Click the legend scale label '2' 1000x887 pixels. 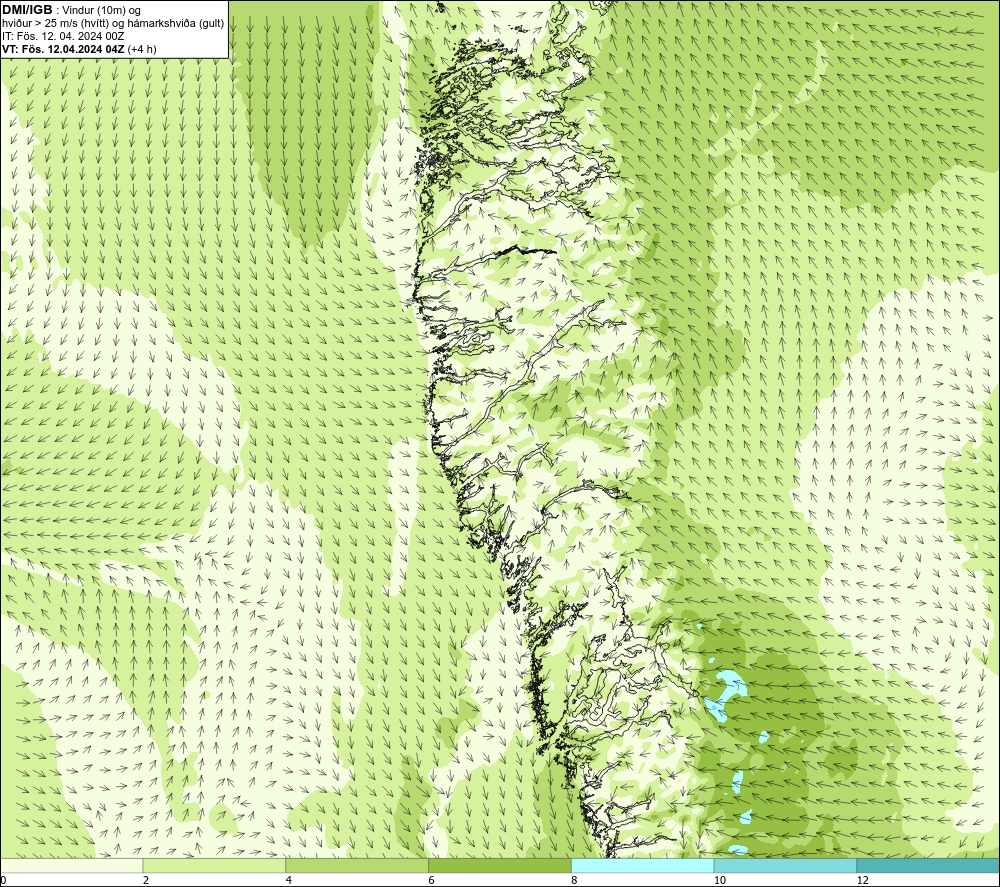[146, 880]
